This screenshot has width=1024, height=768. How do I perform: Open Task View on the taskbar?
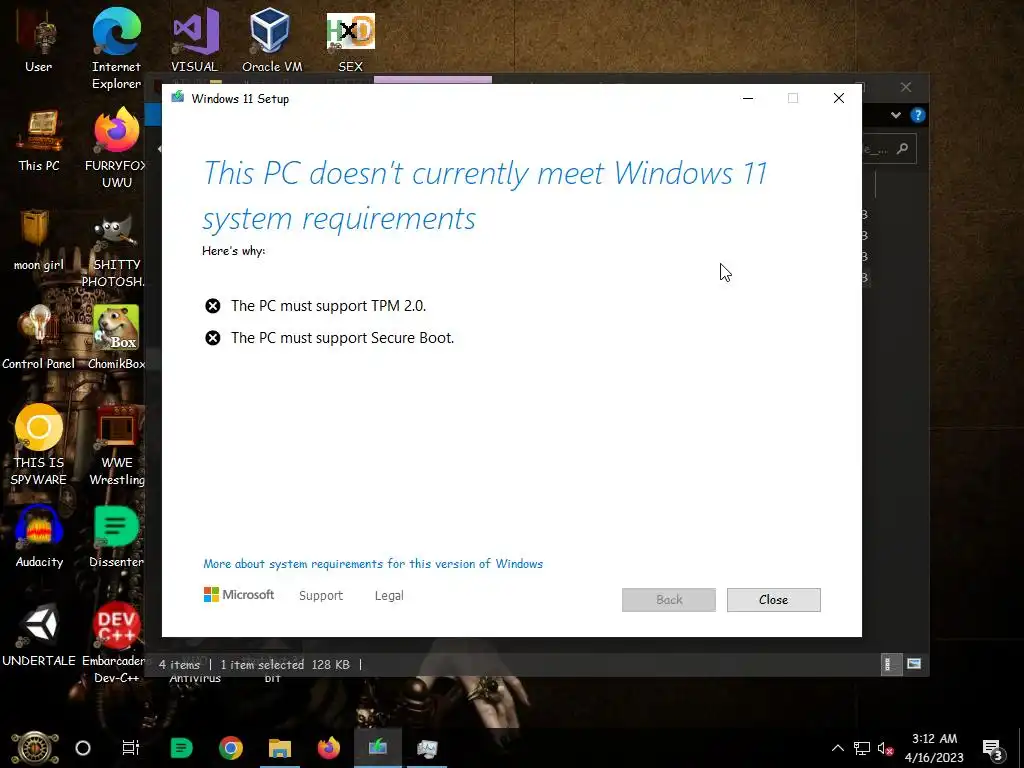(131, 748)
